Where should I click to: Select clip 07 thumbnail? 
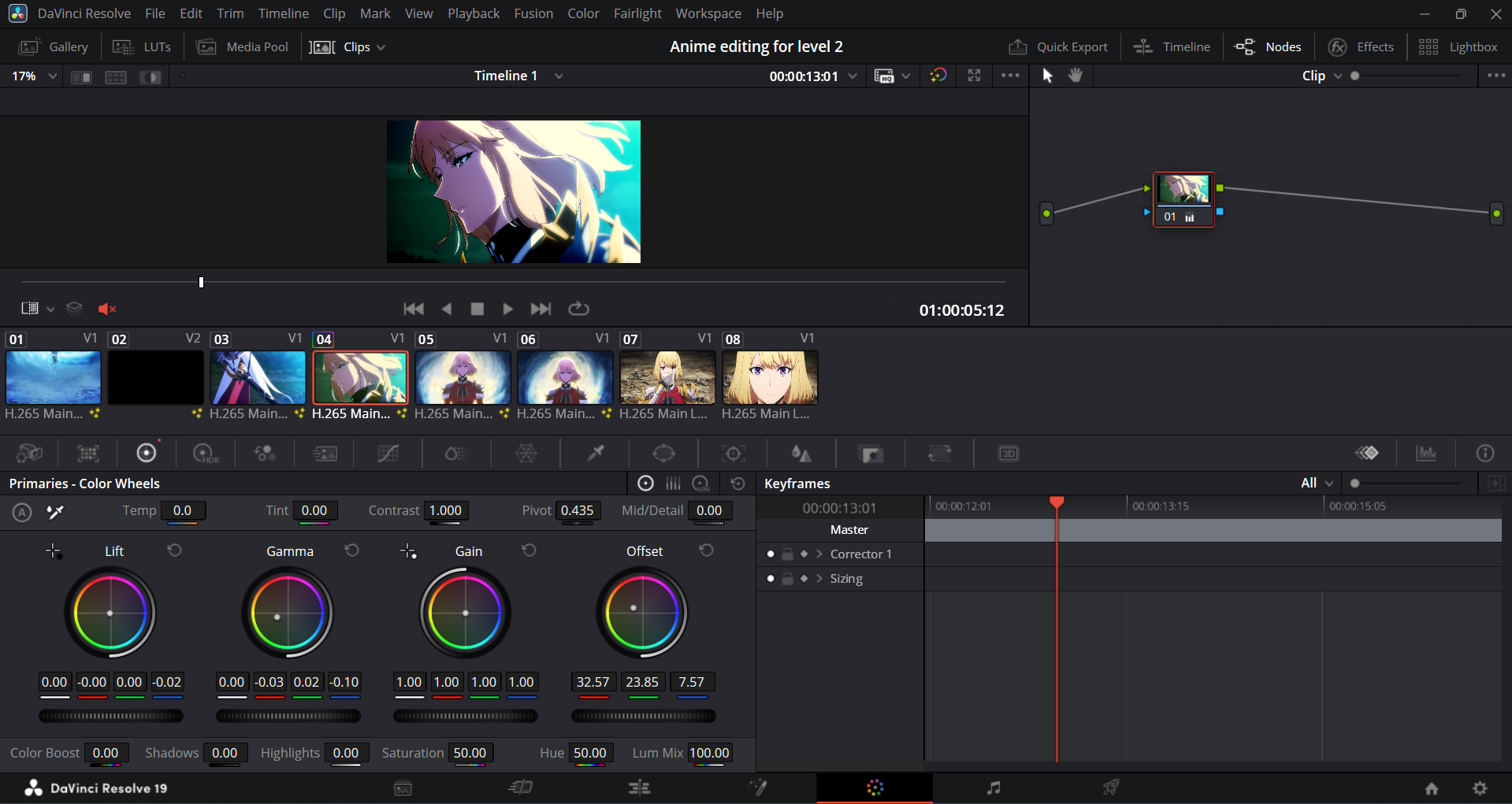pyautogui.click(x=667, y=378)
